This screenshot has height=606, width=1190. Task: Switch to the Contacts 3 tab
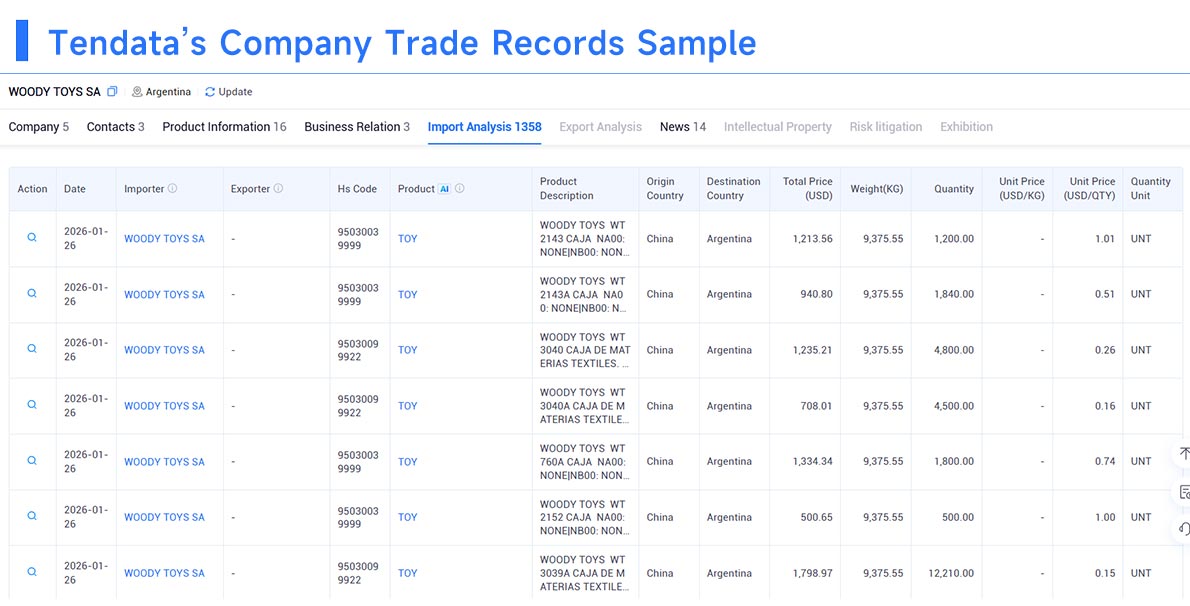tap(115, 127)
